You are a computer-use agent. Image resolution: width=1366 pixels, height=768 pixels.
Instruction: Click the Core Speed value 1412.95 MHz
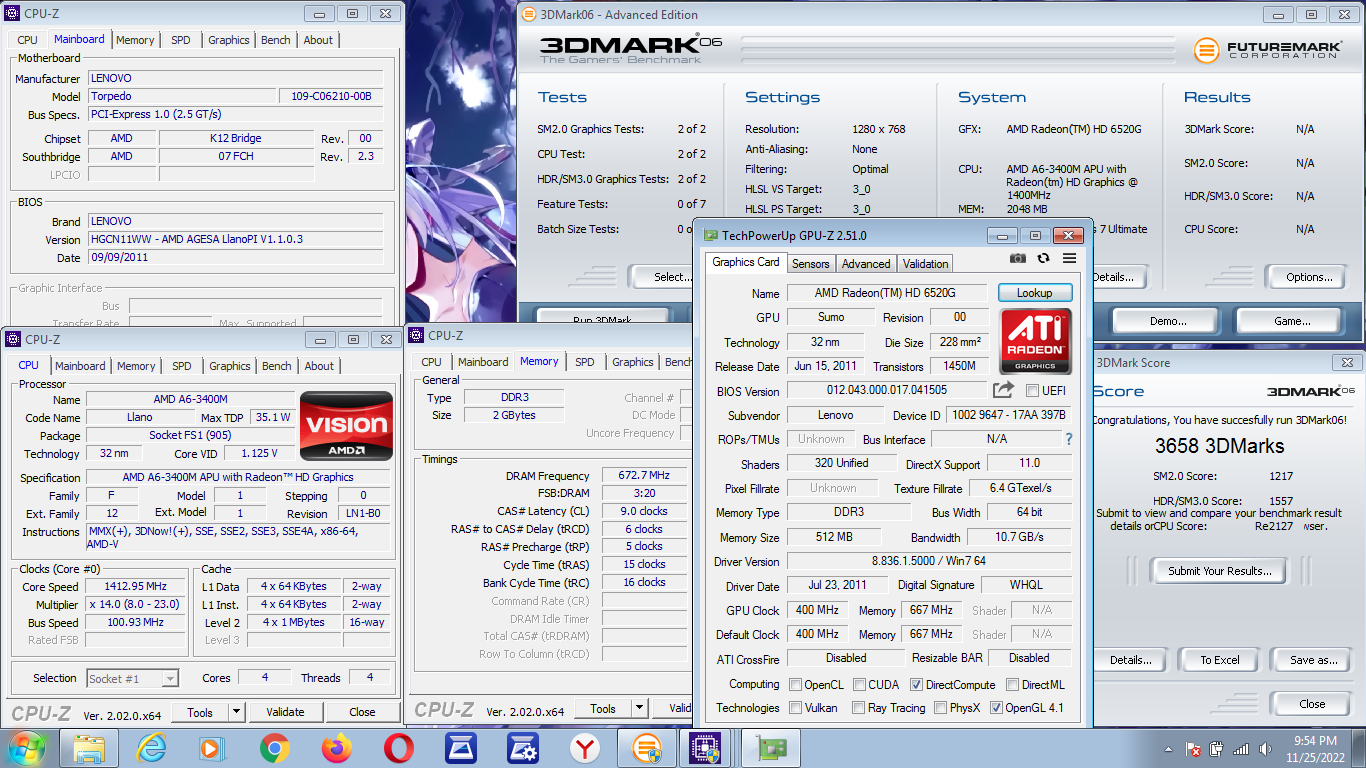[x=137, y=587]
